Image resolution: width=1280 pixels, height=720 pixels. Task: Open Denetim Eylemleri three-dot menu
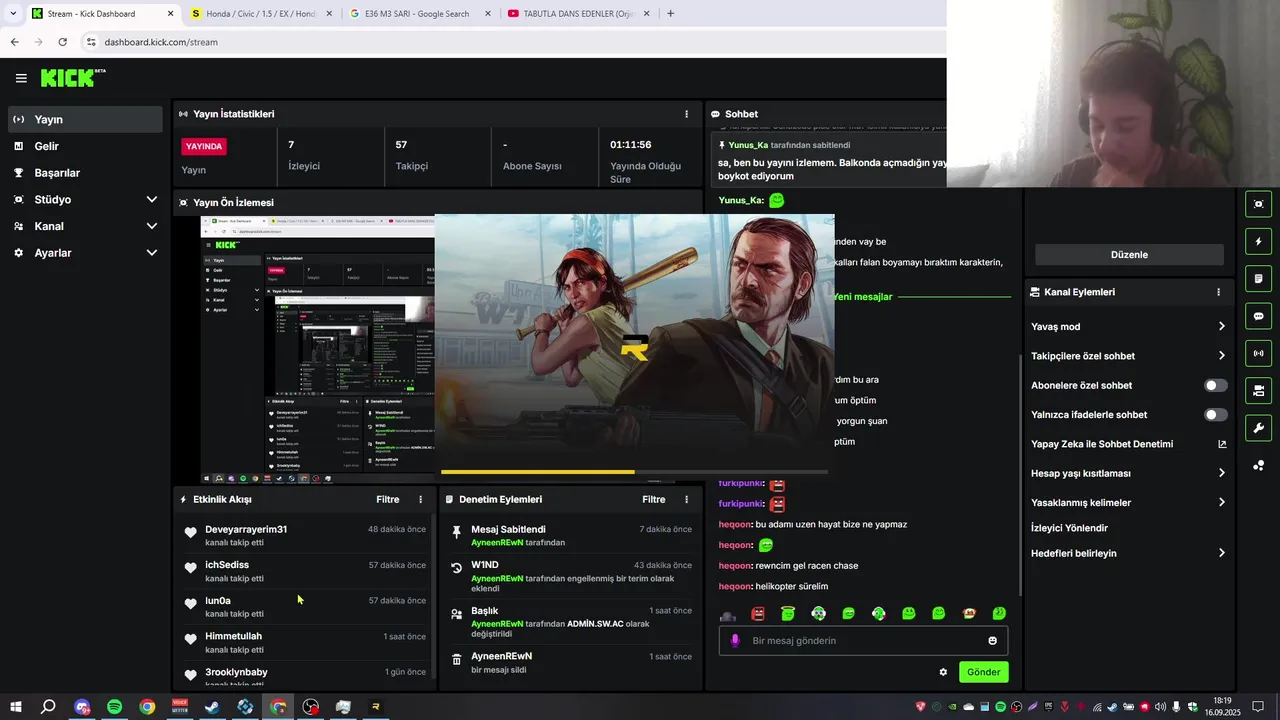(686, 499)
